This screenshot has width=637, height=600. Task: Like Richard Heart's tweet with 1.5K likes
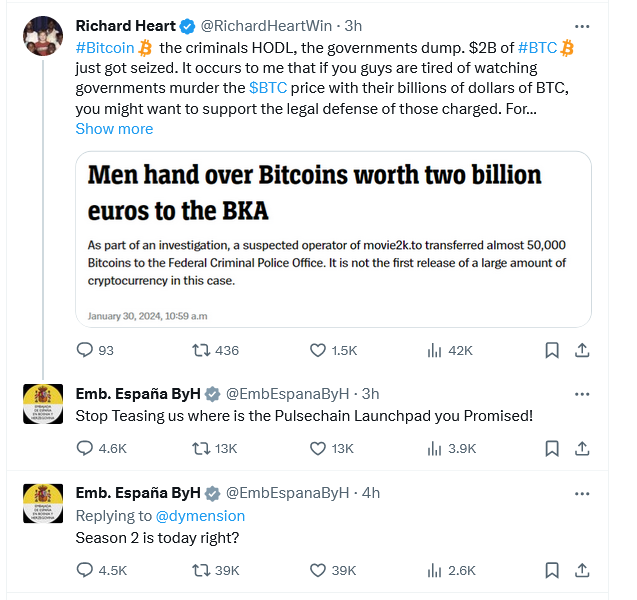pyautogui.click(x=318, y=350)
